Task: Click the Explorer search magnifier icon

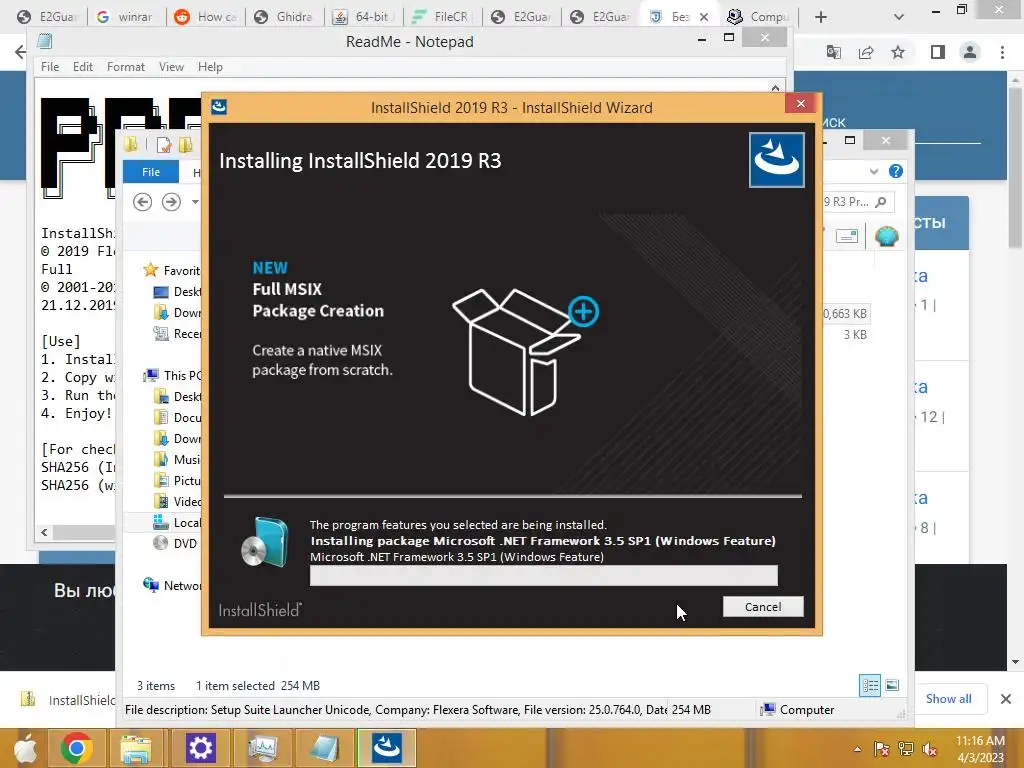Action: coord(881,202)
